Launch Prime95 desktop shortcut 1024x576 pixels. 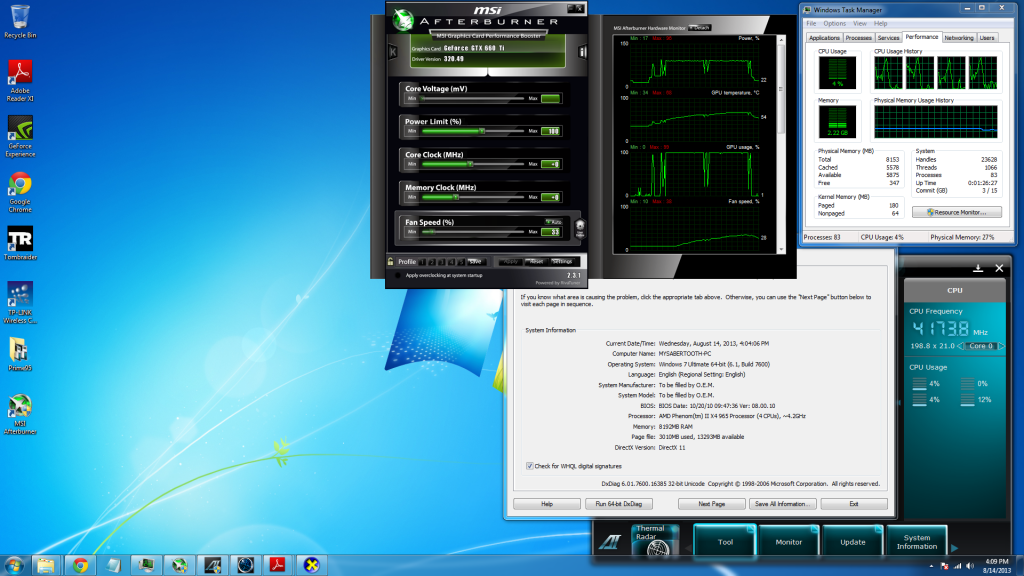(19, 349)
